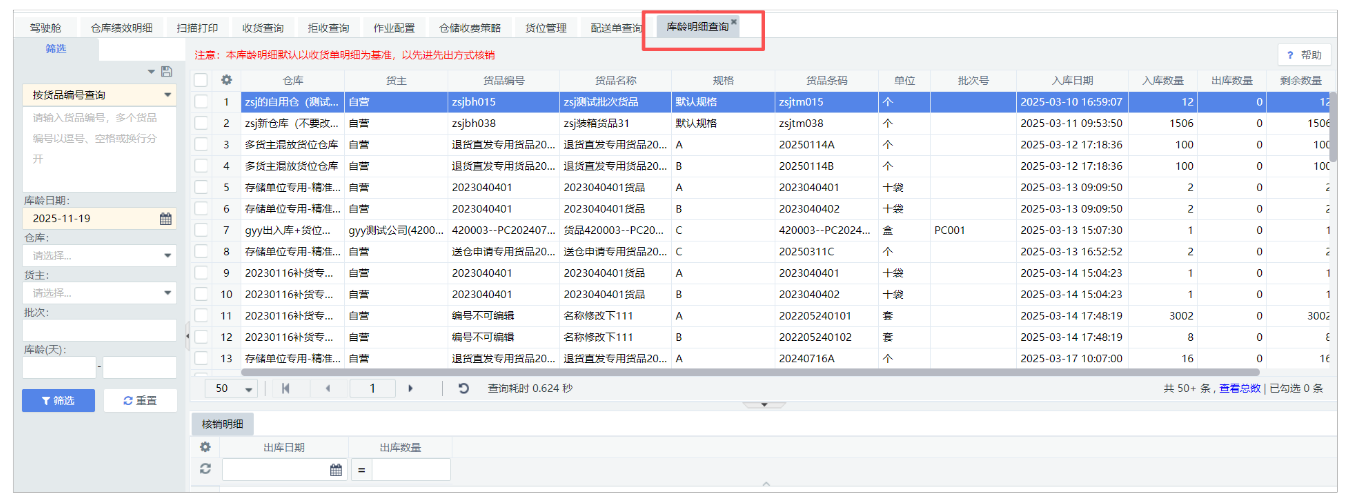Click the 查看总数 link

pos(1239,388)
